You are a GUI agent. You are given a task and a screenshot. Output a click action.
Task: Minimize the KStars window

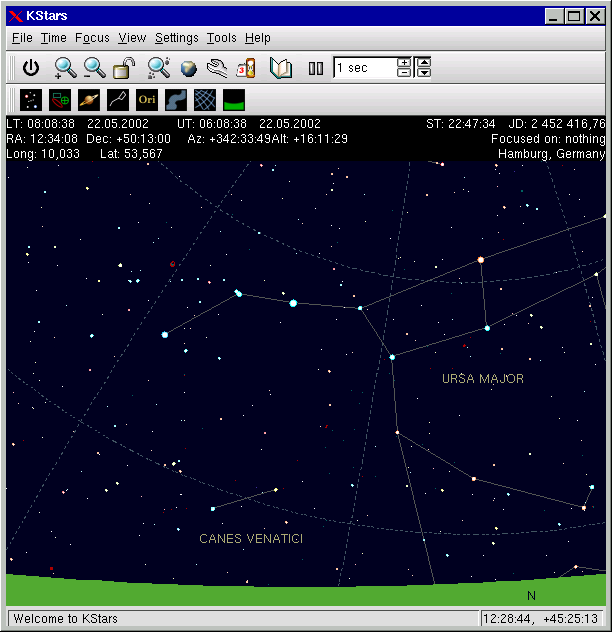click(553, 17)
